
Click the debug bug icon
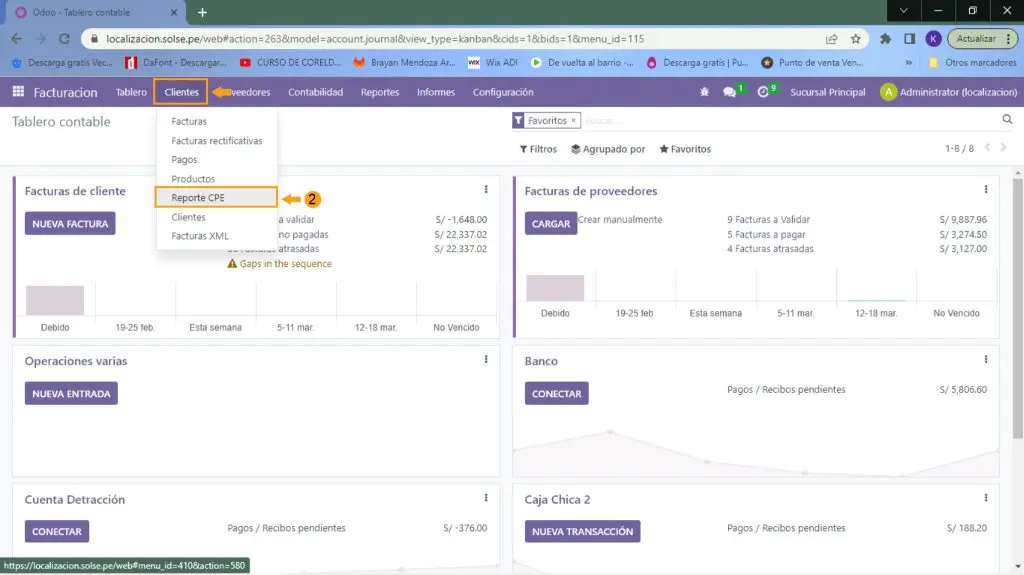(x=704, y=92)
